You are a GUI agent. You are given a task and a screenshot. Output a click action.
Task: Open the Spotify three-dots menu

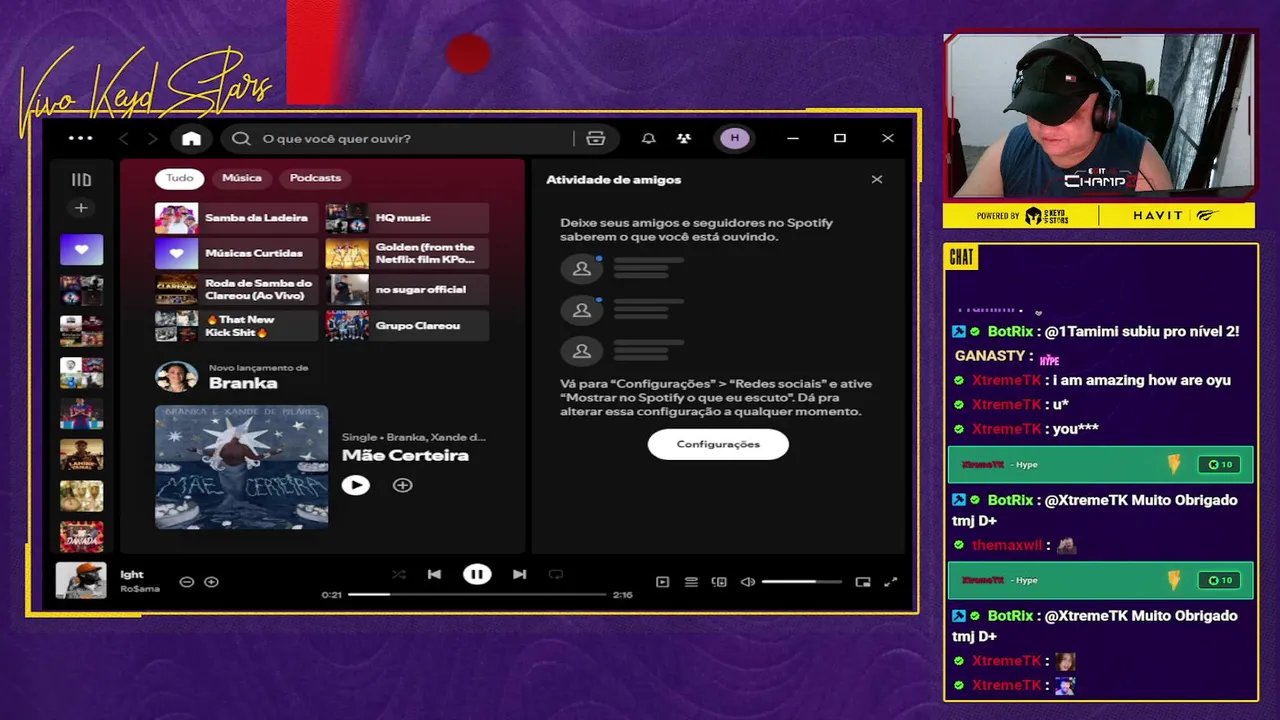(80, 138)
